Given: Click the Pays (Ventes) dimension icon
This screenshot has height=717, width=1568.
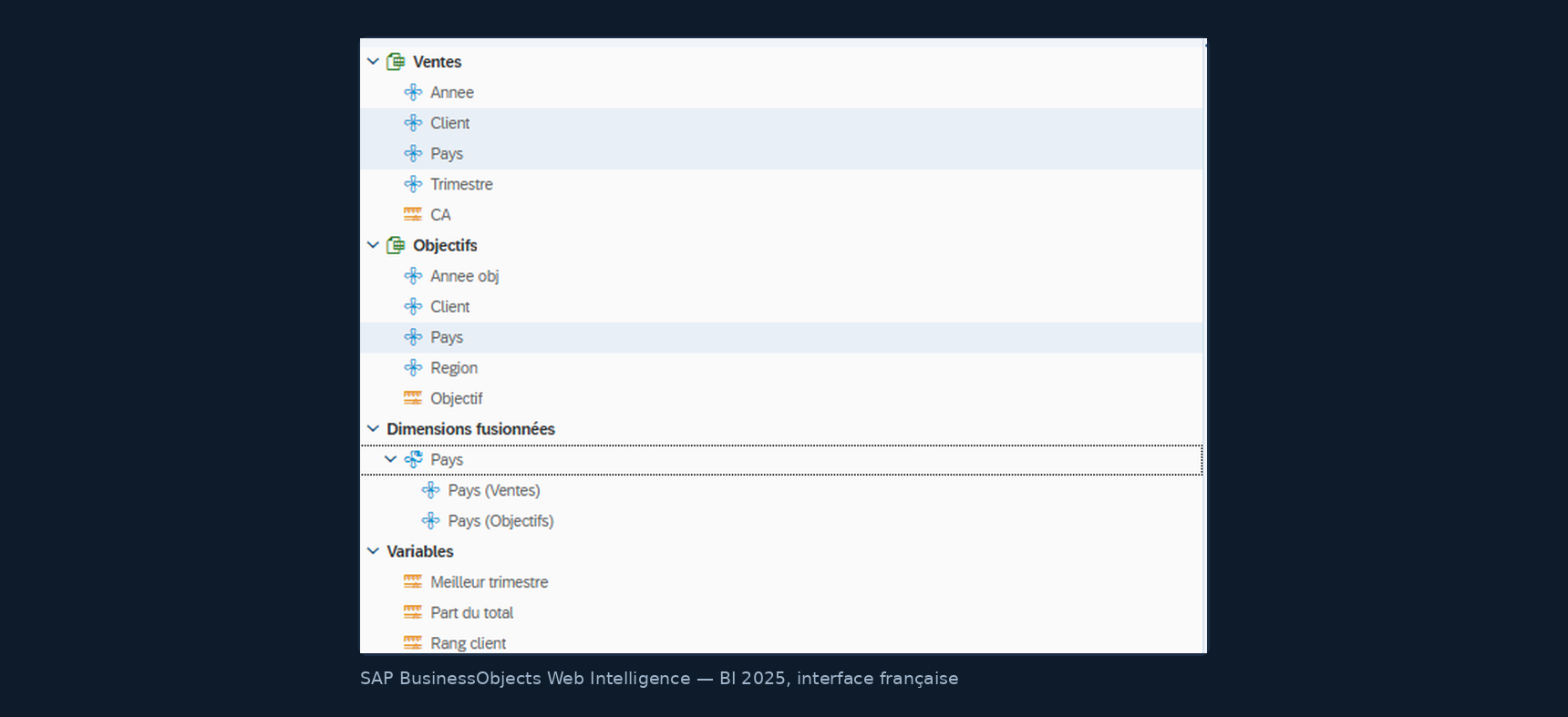Looking at the screenshot, I should [x=430, y=490].
